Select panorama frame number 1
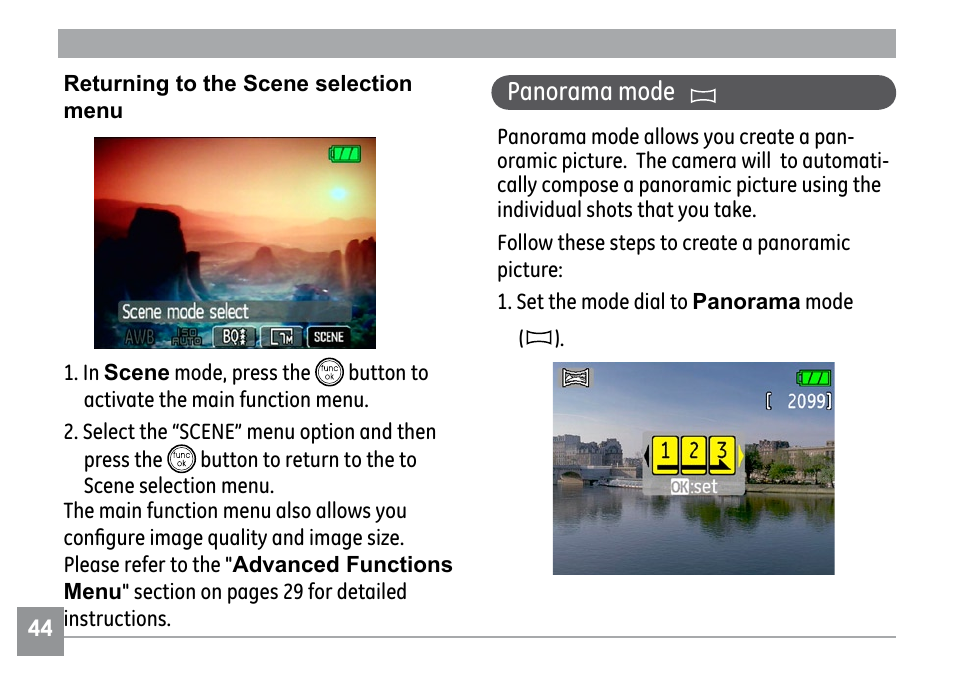 (666, 454)
